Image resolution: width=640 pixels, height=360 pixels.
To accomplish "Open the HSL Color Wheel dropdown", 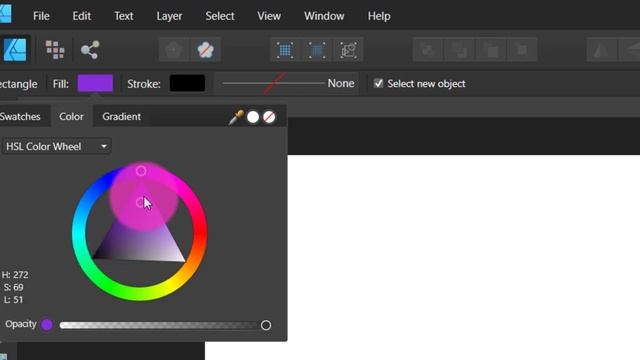I will [56, 147].
